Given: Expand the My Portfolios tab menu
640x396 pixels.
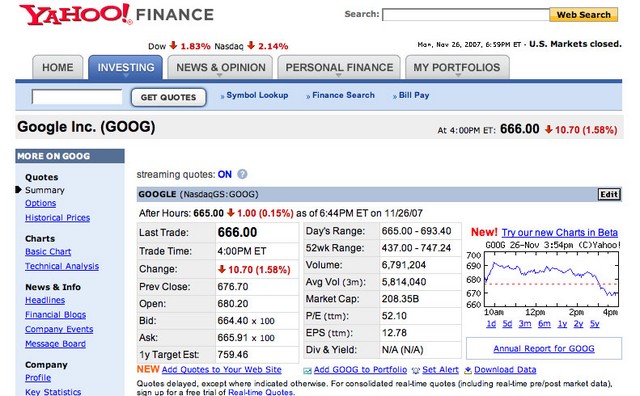Looking at the screenshot, I should [457, 76].
